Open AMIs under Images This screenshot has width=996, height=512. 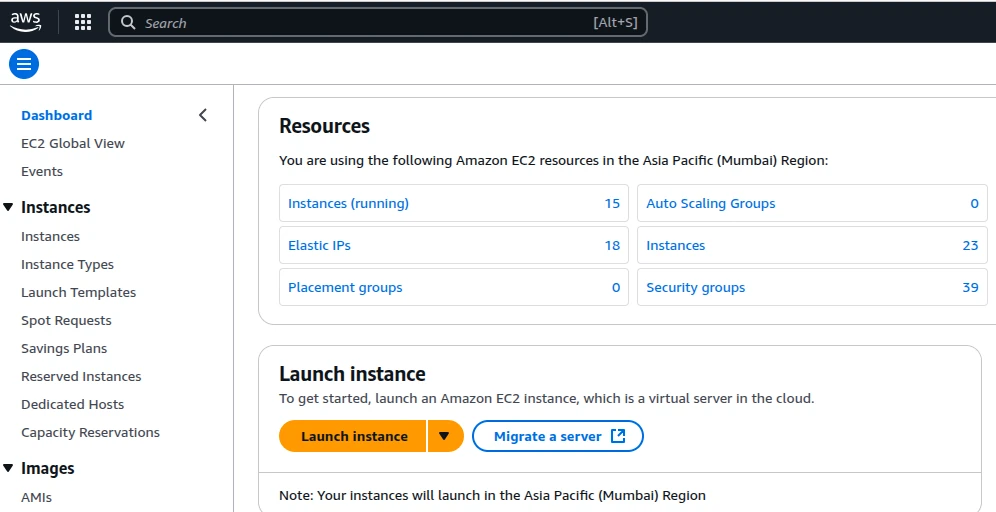pos(36,497)
